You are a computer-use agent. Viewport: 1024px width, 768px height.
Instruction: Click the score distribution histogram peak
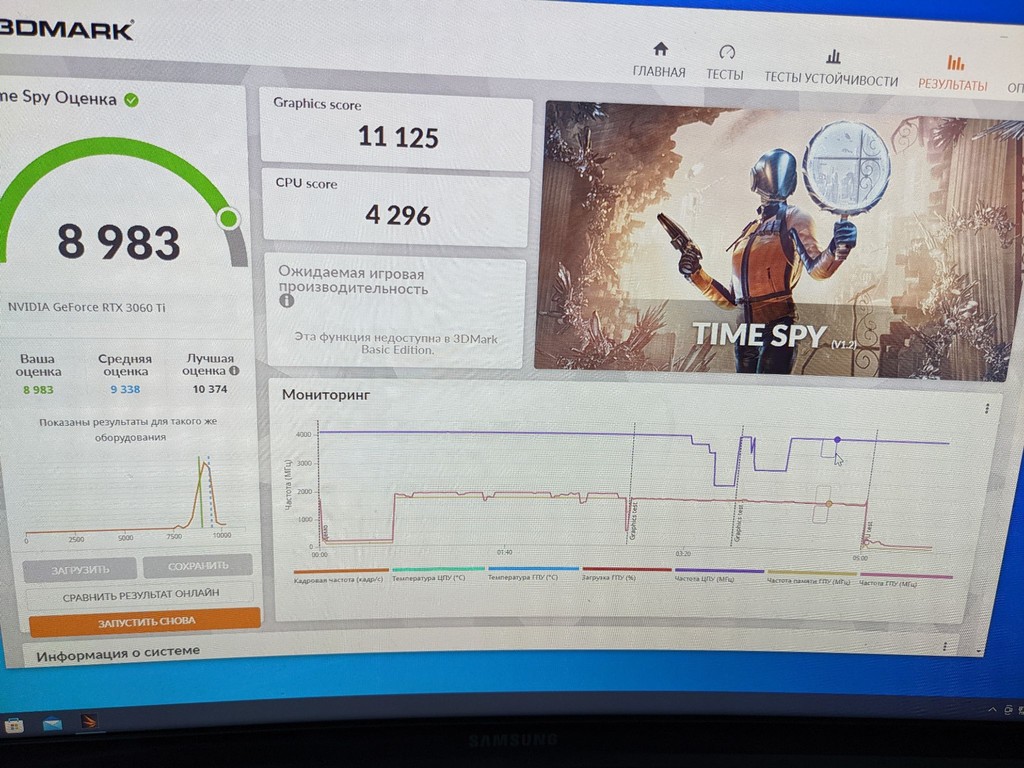click(x=204, y=465)
